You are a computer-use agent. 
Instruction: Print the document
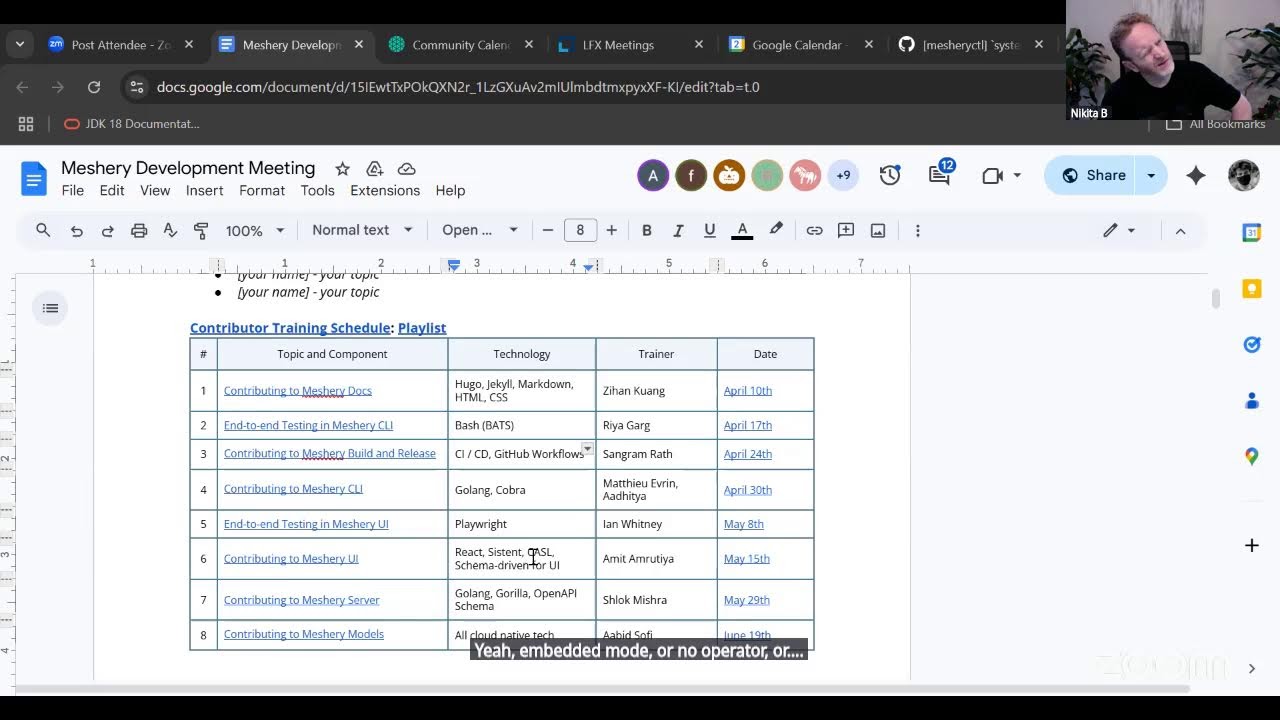pos(139,230)
